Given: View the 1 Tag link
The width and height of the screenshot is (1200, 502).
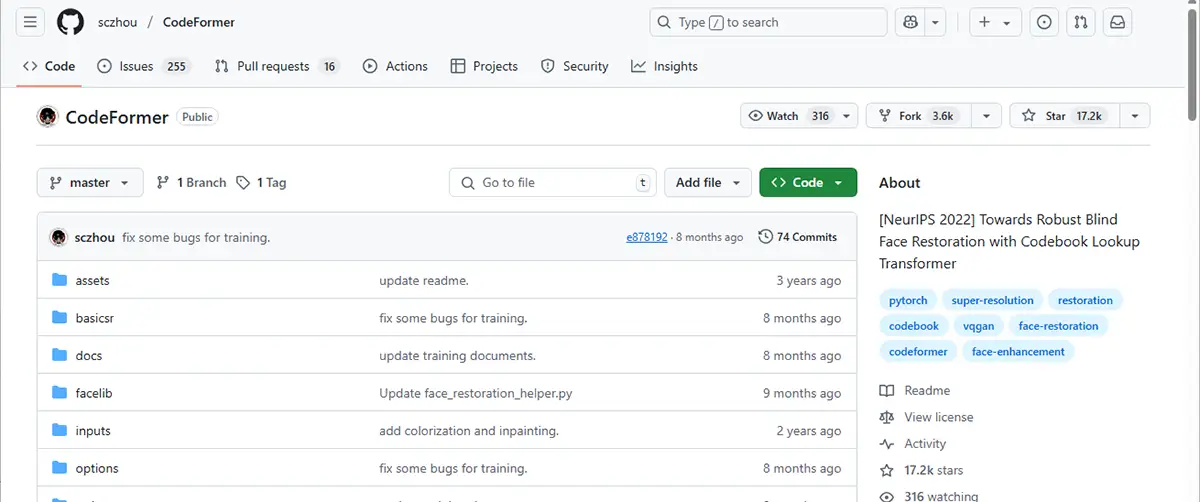Looking at the screenshot, I should tap(262, 183).
